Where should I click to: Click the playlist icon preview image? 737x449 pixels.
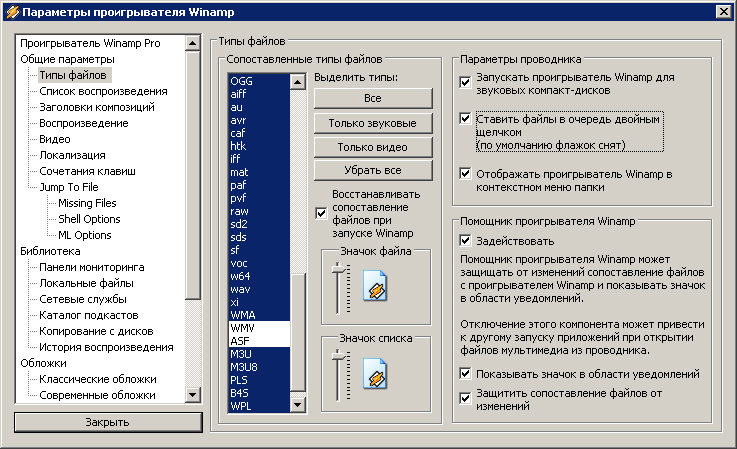click(375, 378)
